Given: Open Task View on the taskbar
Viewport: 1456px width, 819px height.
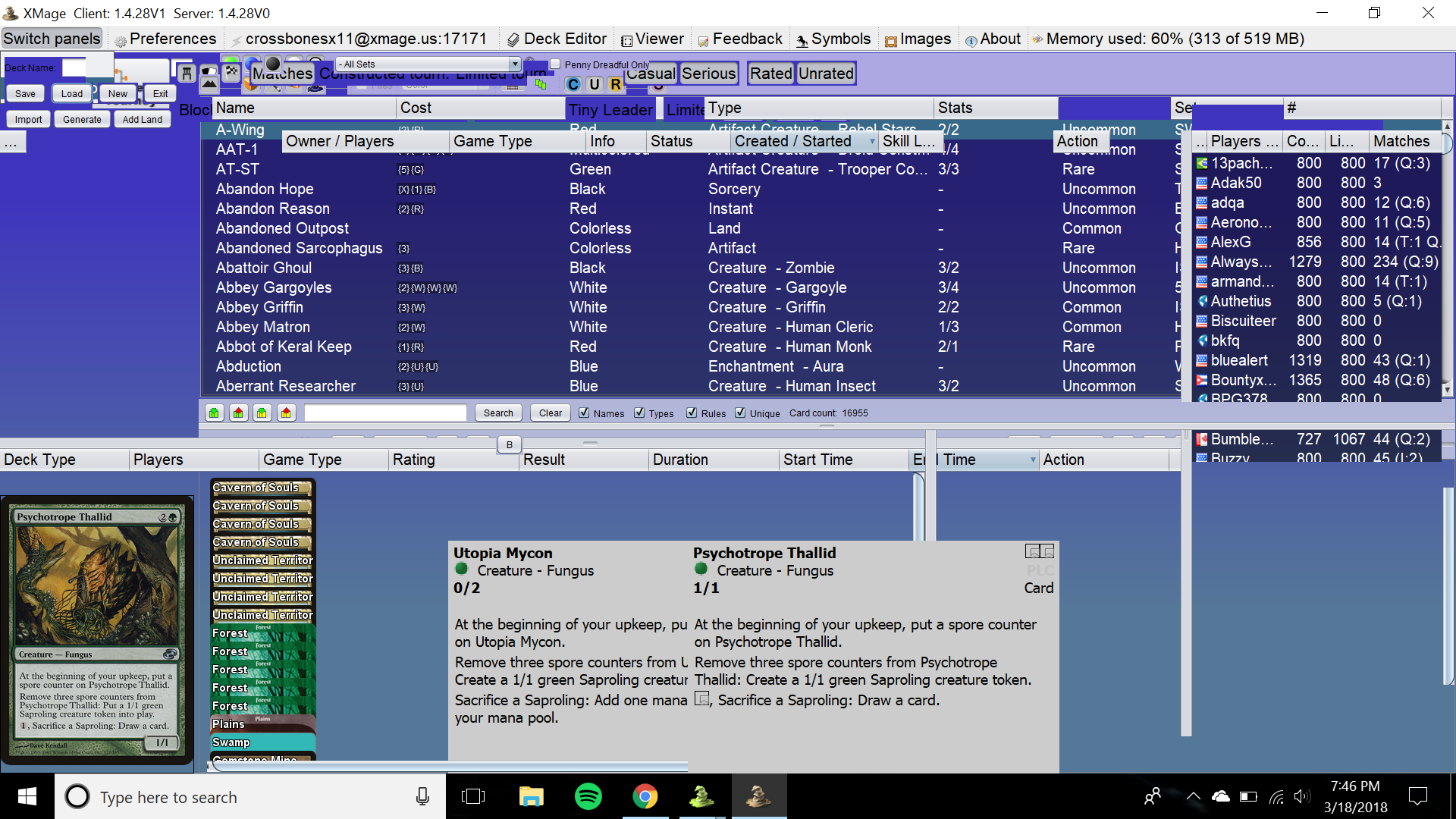Looking at the screenshot, I should click(x=473, y=796).
